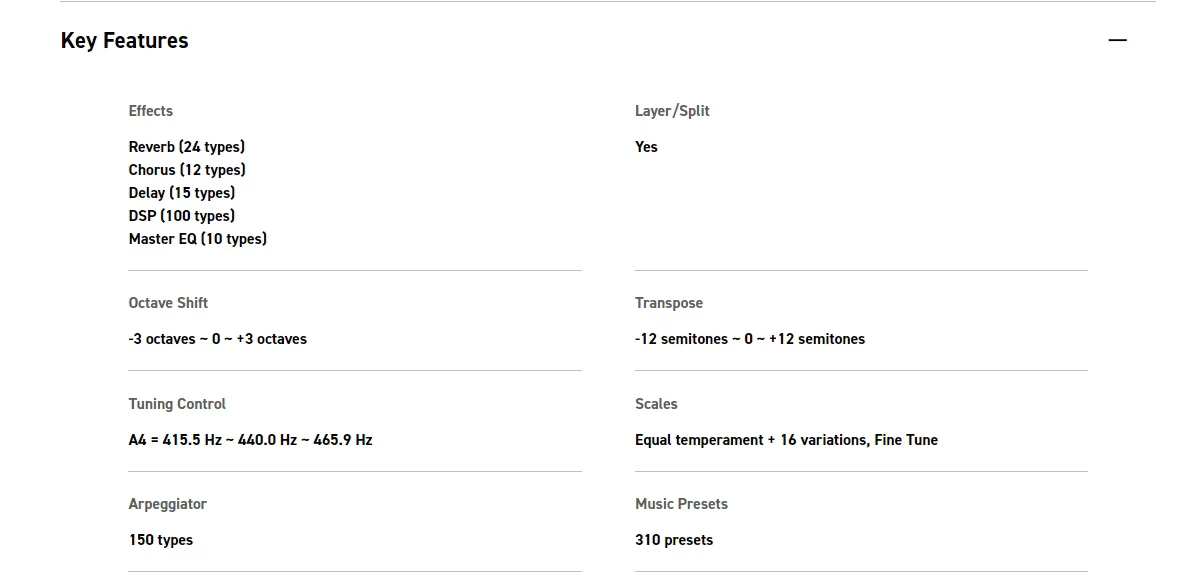The height and width of the screenshot is (581, 1200).
Task: Click the Effects spec label
Action: point(151,111)
